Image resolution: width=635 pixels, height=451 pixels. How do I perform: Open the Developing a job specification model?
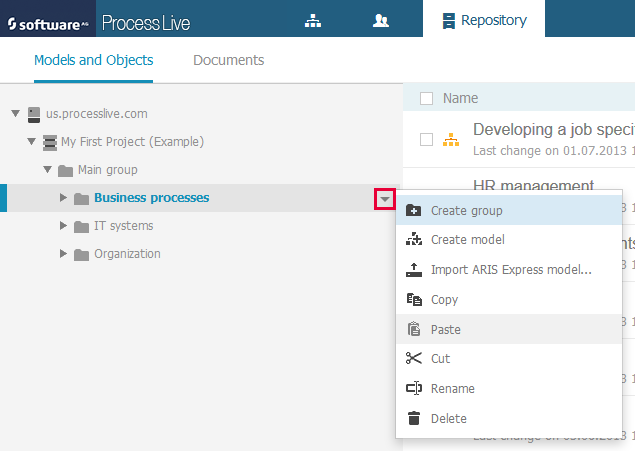(x=554, y=130)
